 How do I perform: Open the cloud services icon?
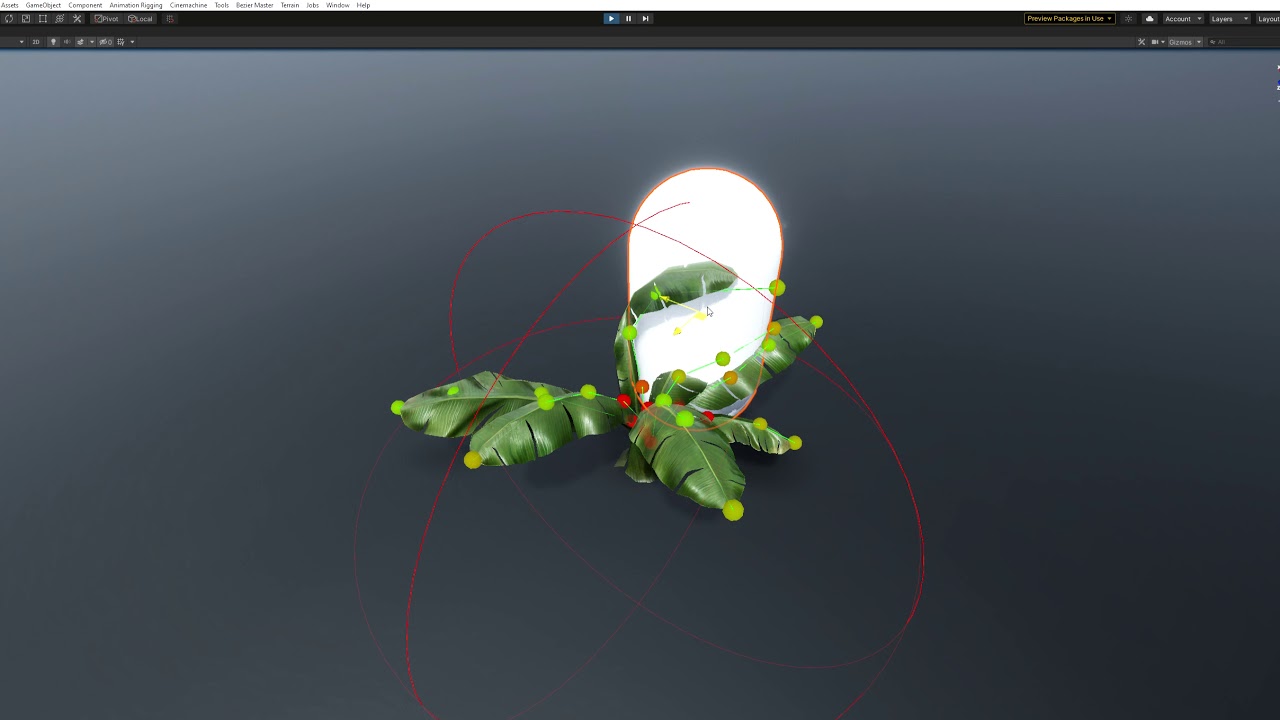pos(1149,19)
